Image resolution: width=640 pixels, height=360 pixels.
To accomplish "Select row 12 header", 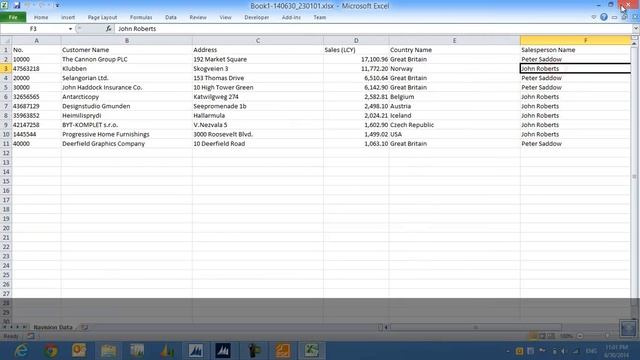I will tap(6, 153).
